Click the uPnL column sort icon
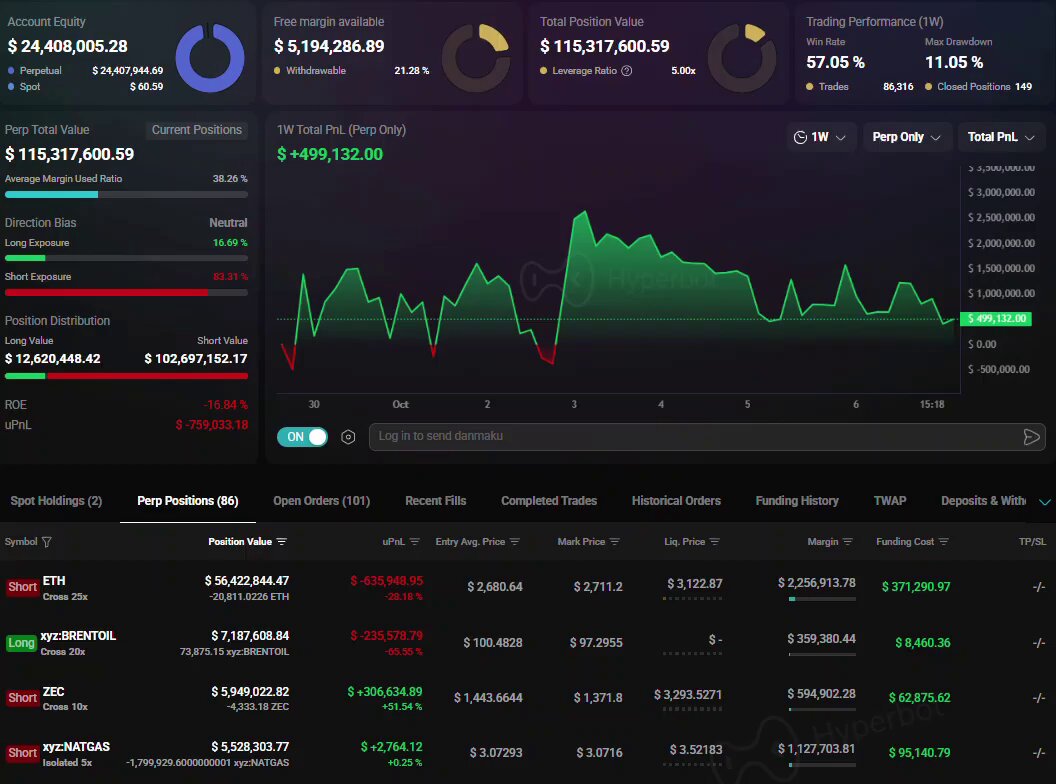This screenshot has width=1056, height=784. tap(415, 542)
